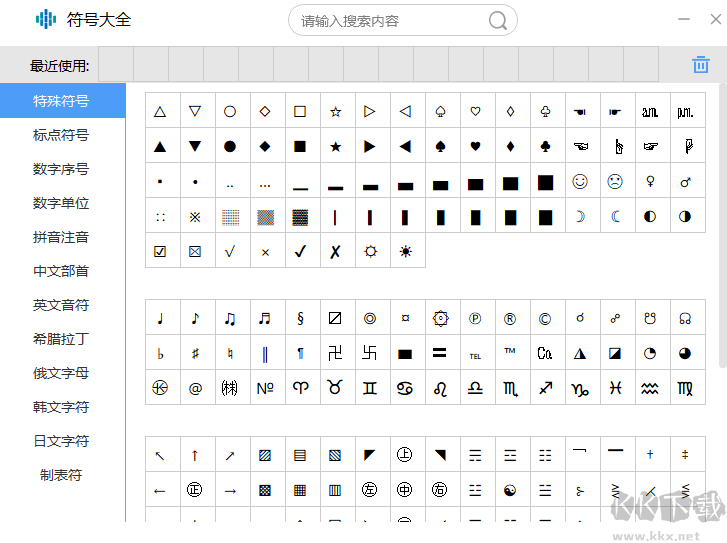Choose the checked ballot box ☑
Screen dimensions: 727x543
pyautogui.click(x=160, y=251)
